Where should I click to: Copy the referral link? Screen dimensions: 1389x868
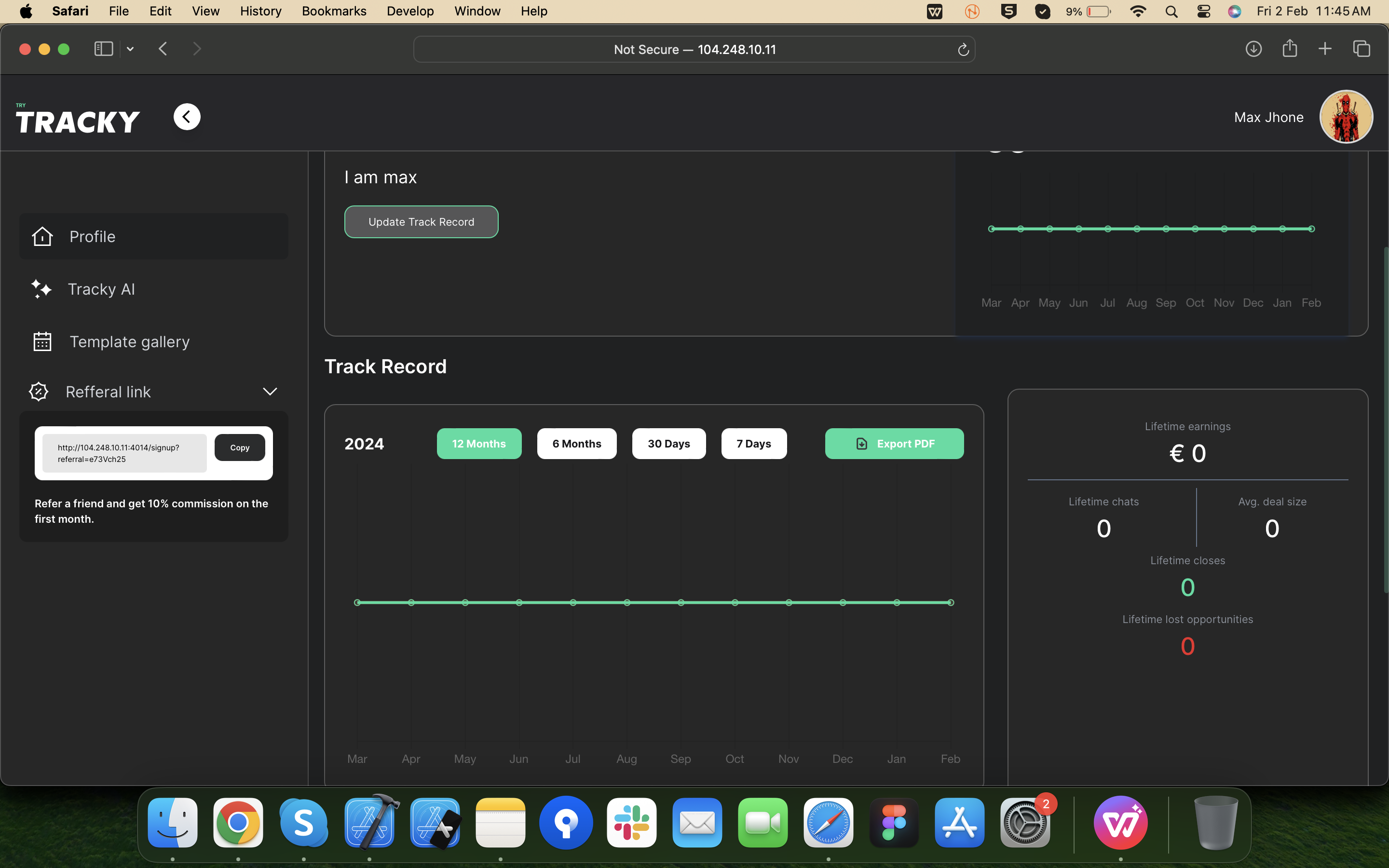pyautogui.click(x=240, y=448)
